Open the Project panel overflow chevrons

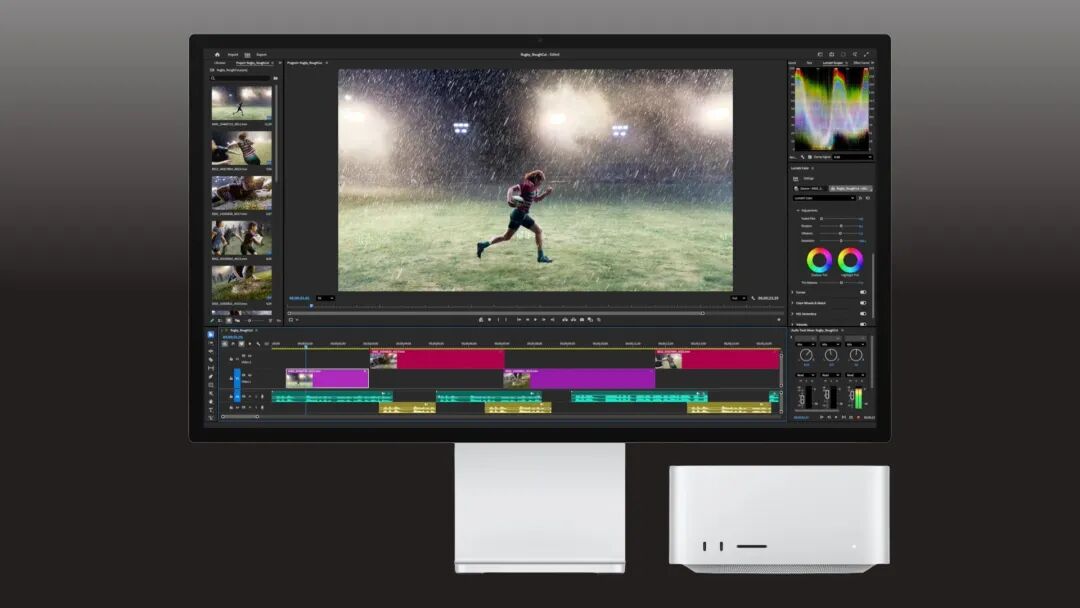[x=280, y=63]
